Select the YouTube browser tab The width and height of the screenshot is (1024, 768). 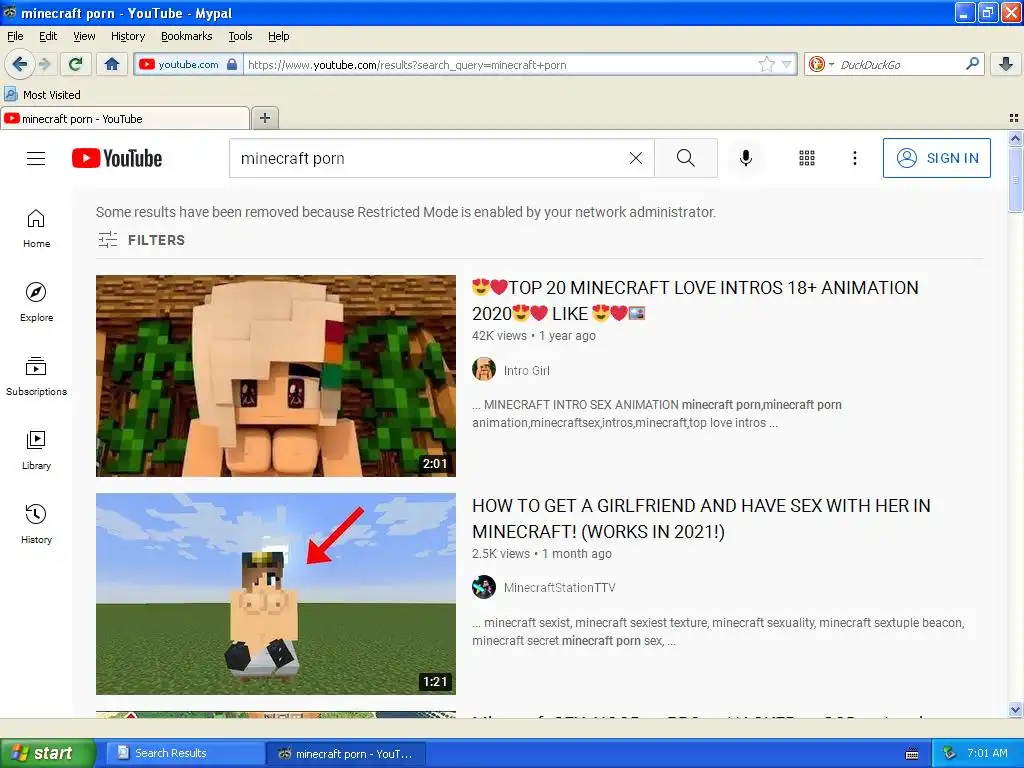(125, 118)
